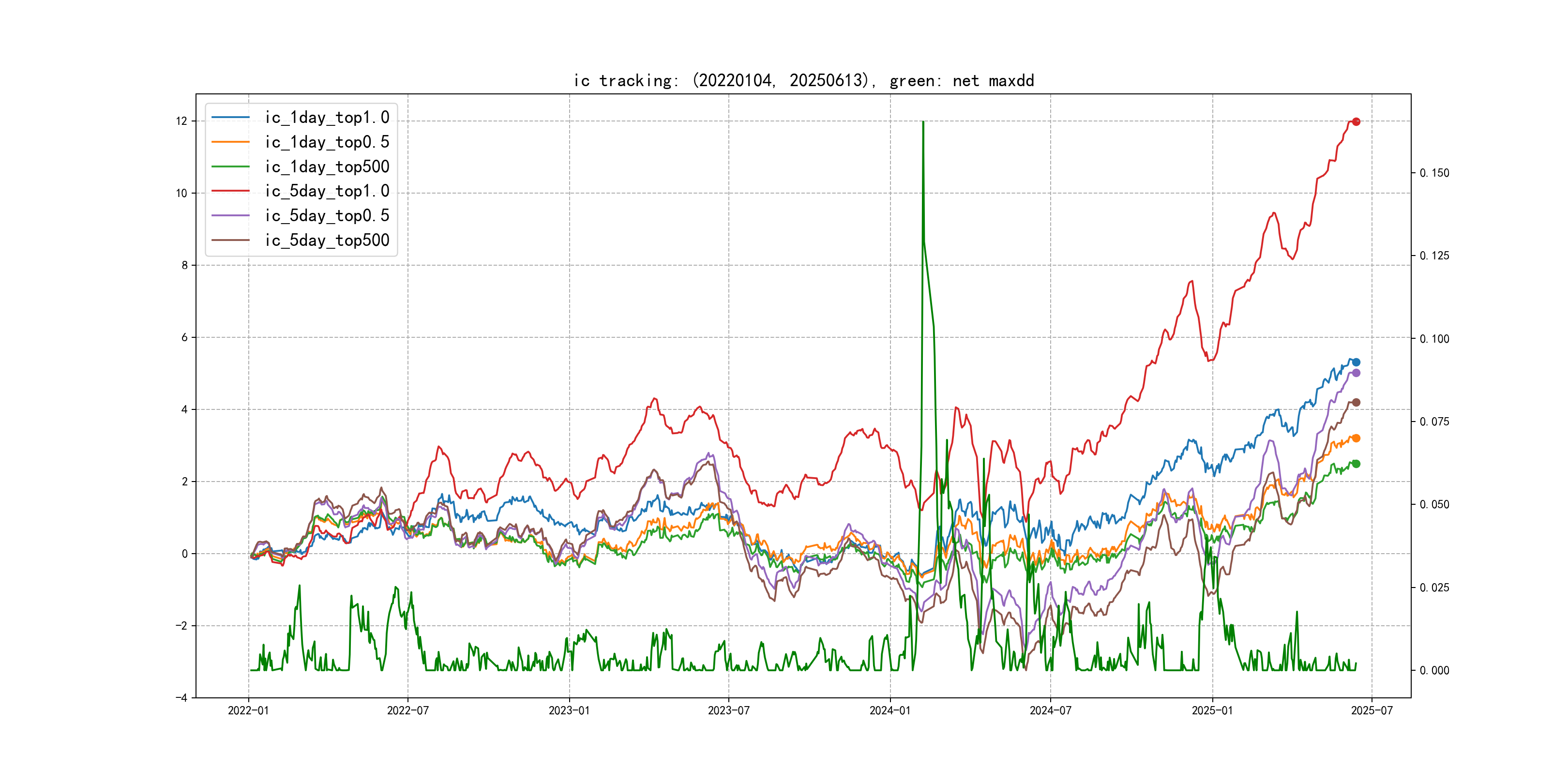This screenshot has height=784, width=1568.
Task: Click the 2024-01 x-axis tick label
Action: 890,710
